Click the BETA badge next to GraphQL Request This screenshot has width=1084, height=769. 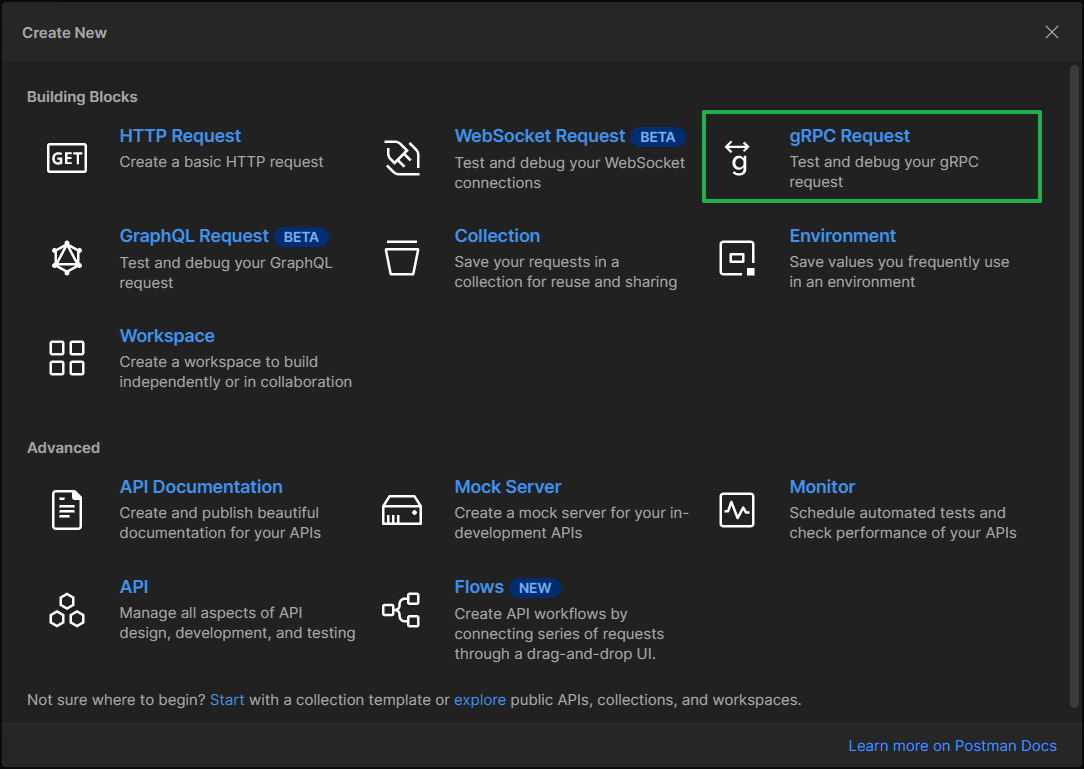301,237
